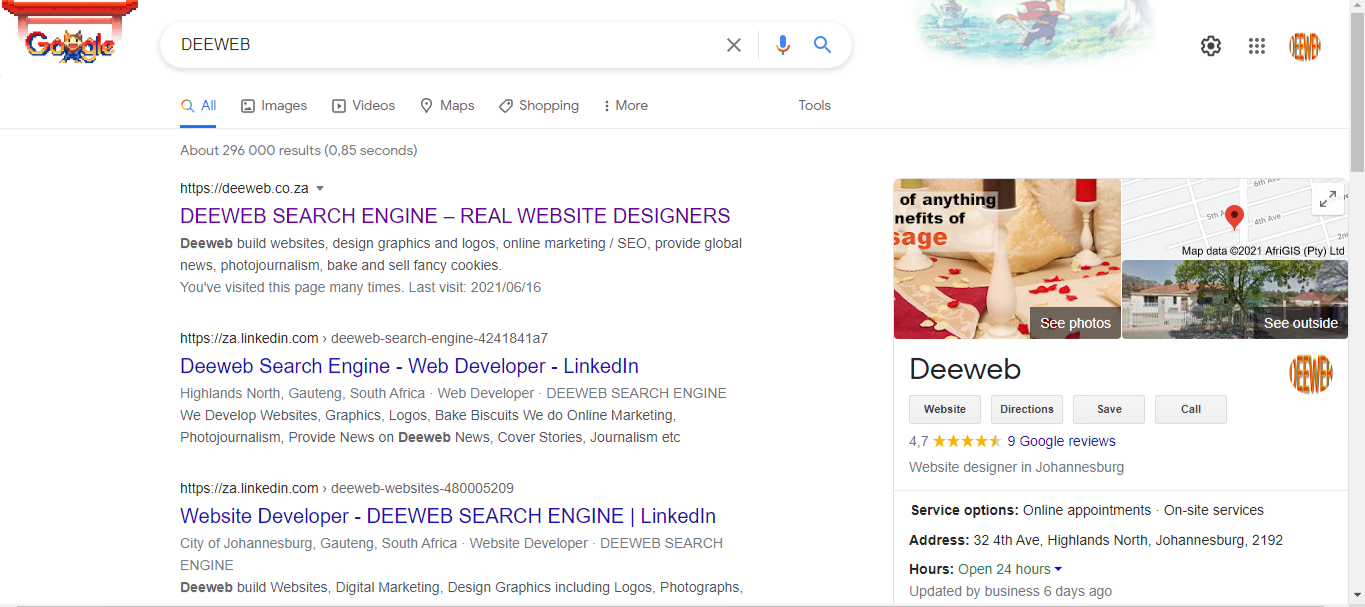Switch to the Shopping tab
Screen dimensions: 1365x607
pyautogui.click(x=539, y=105)
